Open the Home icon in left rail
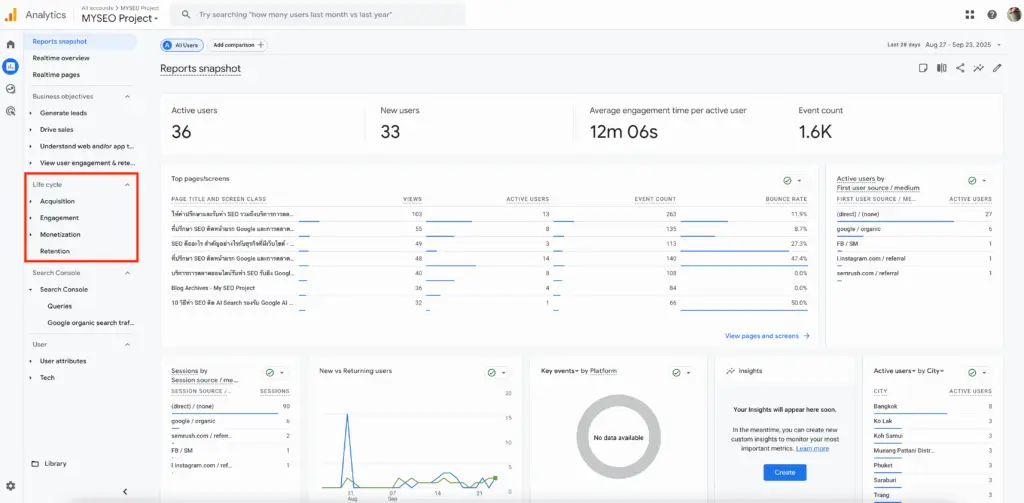 tap(11, 45)
